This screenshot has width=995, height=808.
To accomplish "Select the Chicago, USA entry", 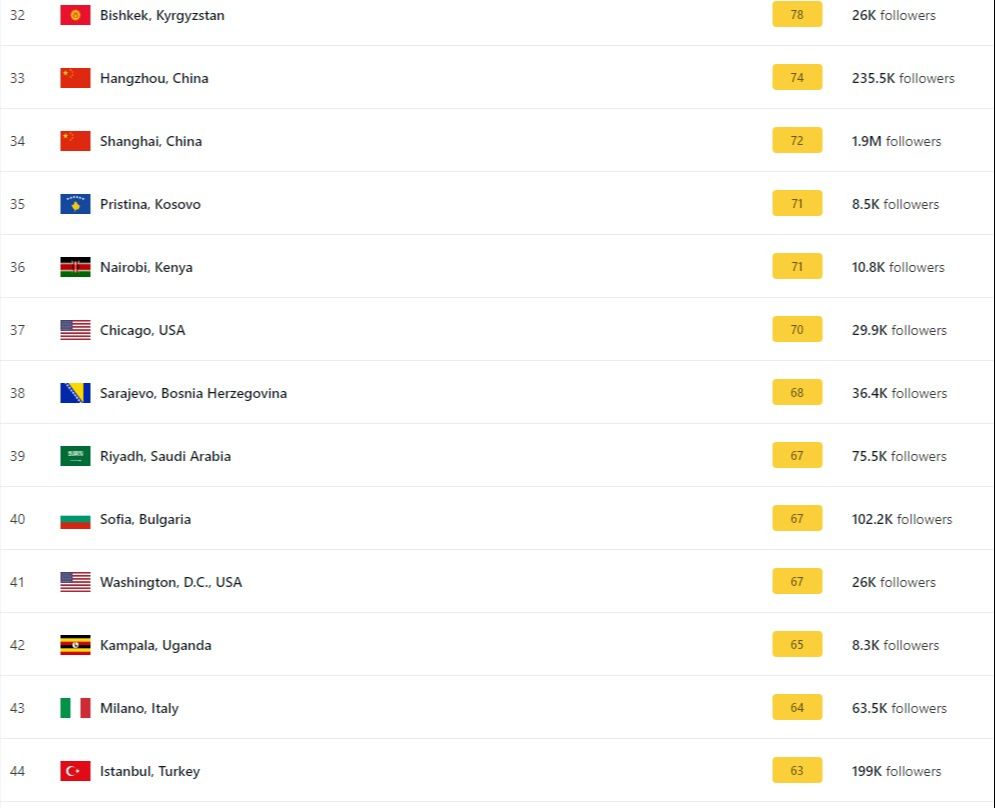I will pos(142,330).
